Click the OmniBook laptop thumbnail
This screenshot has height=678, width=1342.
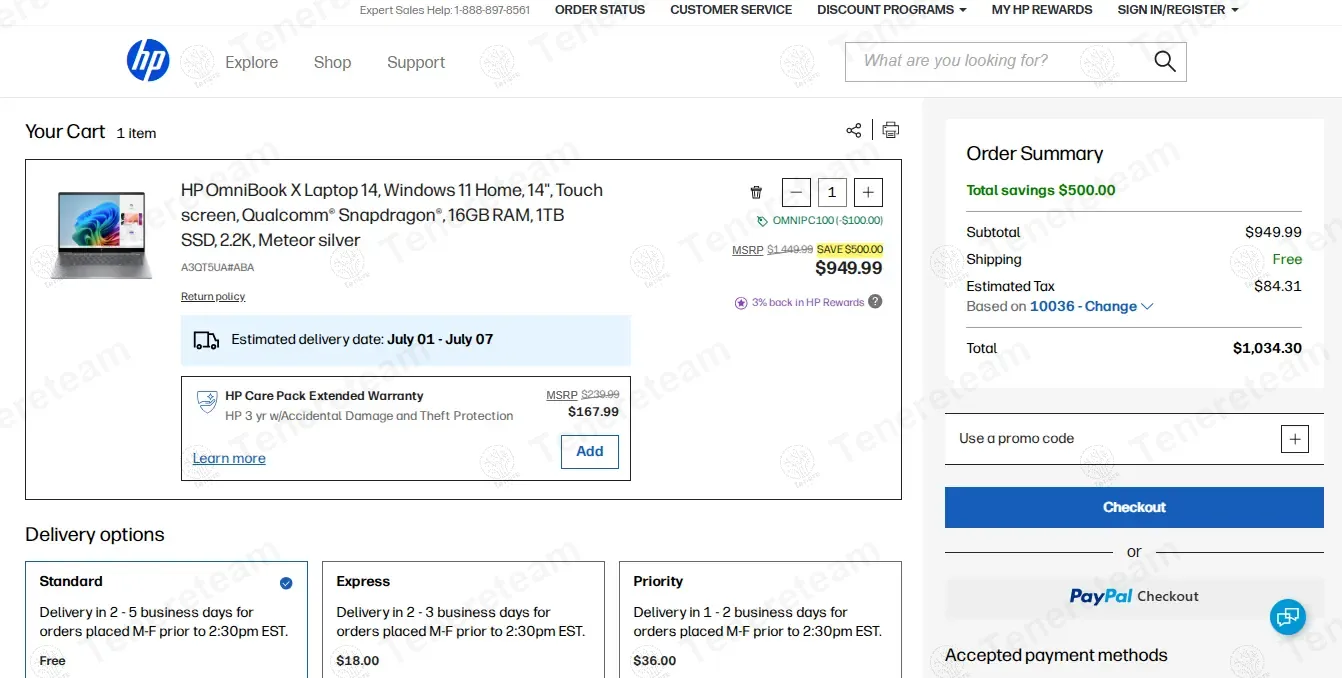pyautogui.click(x=100, y=235)
